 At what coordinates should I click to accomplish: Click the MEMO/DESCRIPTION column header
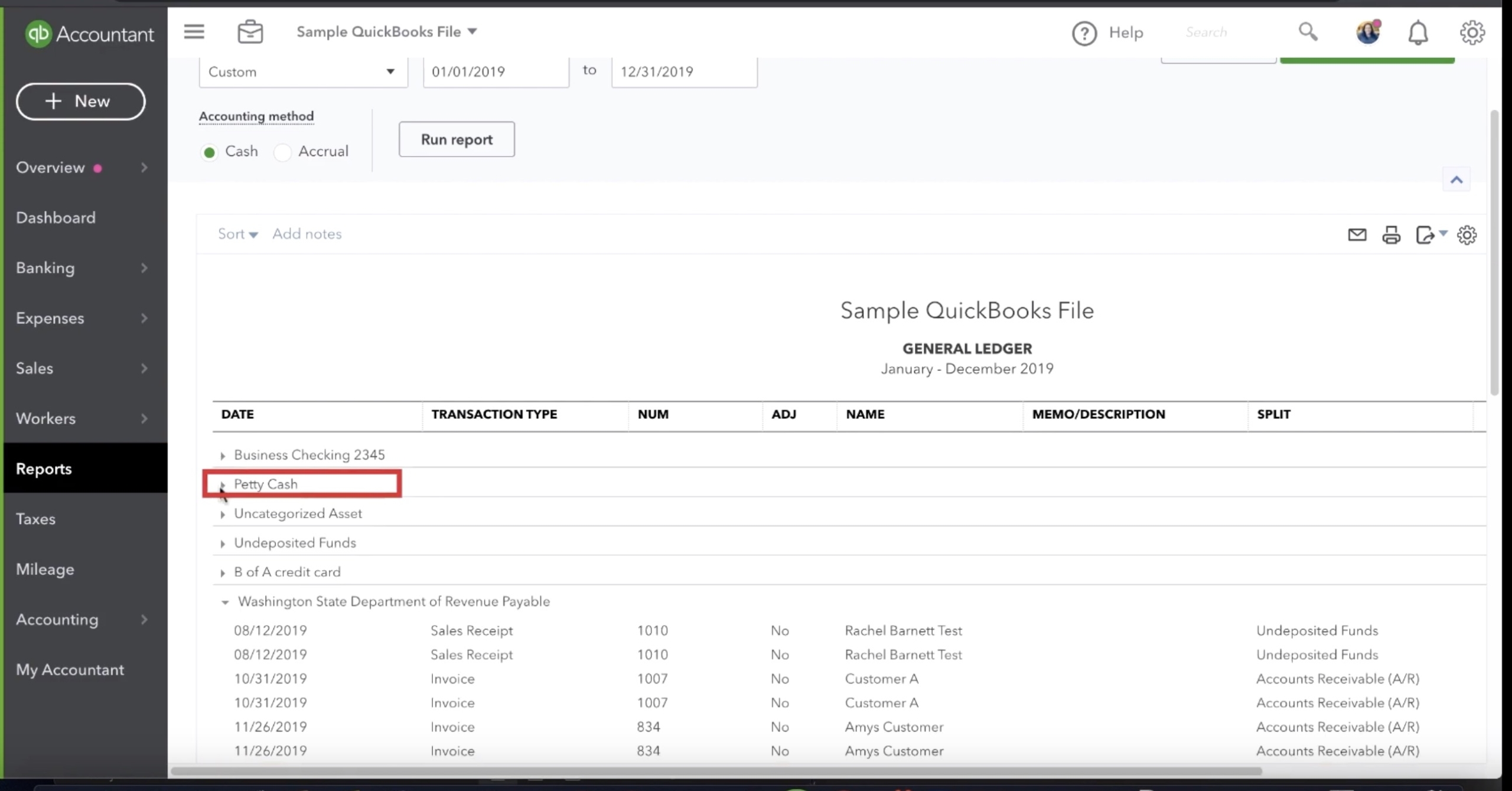coord(1099,415)
